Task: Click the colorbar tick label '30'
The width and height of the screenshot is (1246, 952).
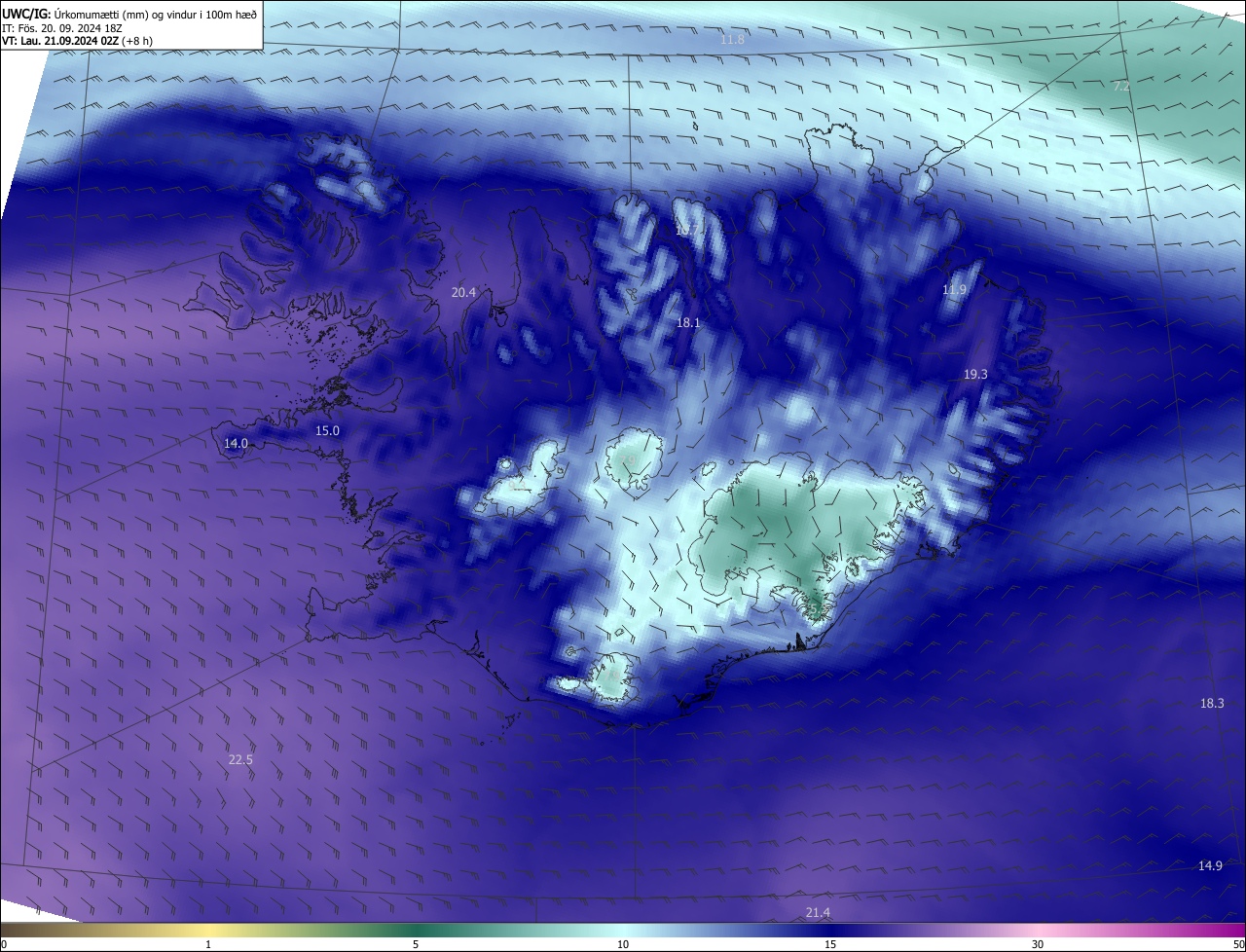Action: [1038, 944]
